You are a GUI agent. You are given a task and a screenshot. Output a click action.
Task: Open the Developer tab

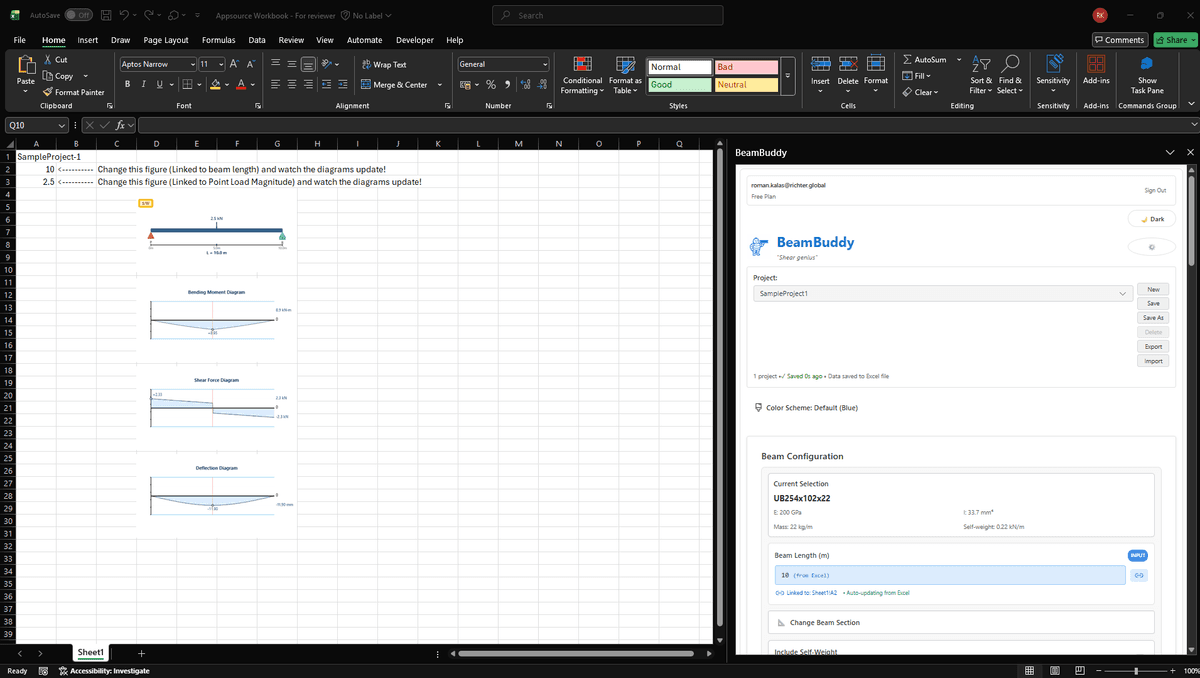click(x=415, y=40)
